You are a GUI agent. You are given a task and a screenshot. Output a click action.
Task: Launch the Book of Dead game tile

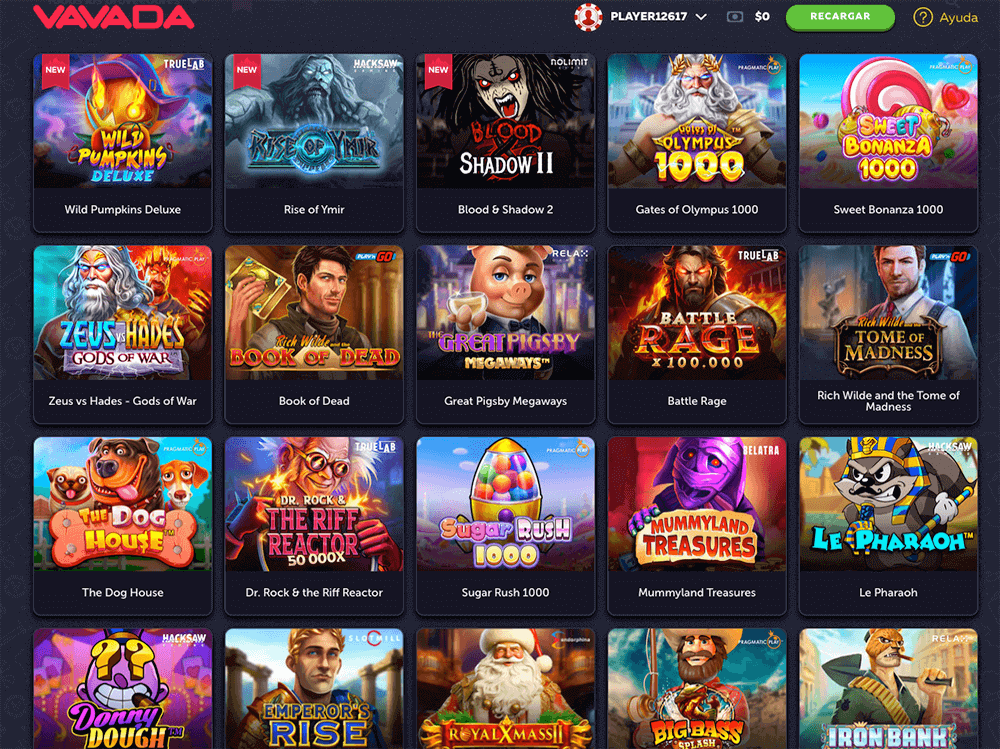[x=314, y=334]
